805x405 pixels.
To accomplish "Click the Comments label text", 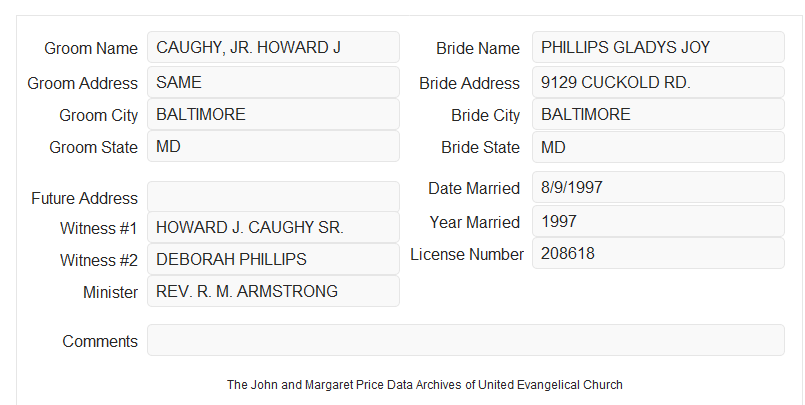I will pos(100,341).
